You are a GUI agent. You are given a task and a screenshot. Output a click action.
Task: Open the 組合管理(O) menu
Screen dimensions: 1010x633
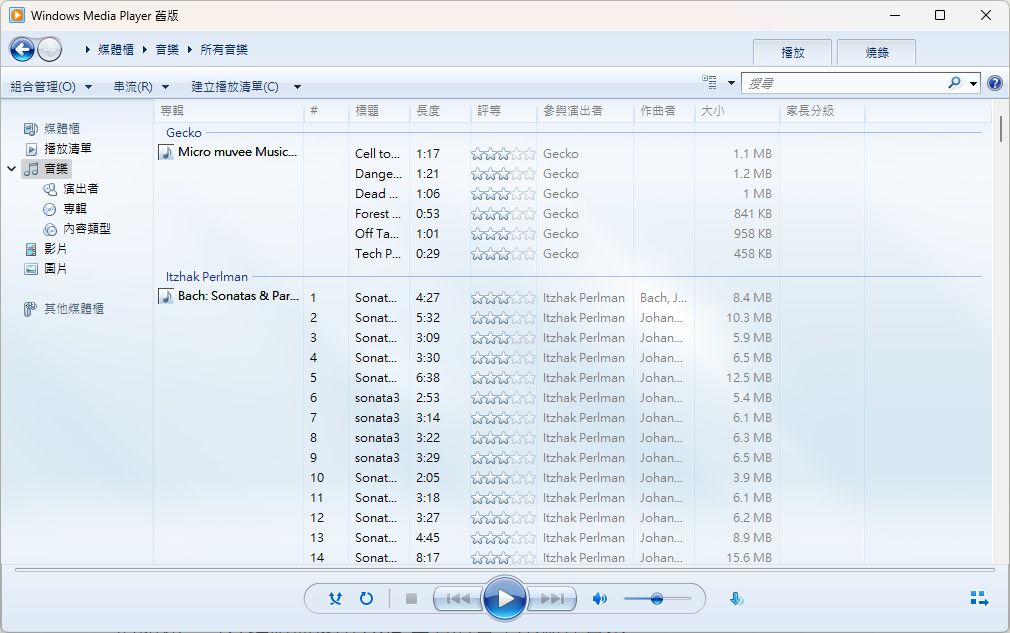pyautogui.click(x=51, y=86)
